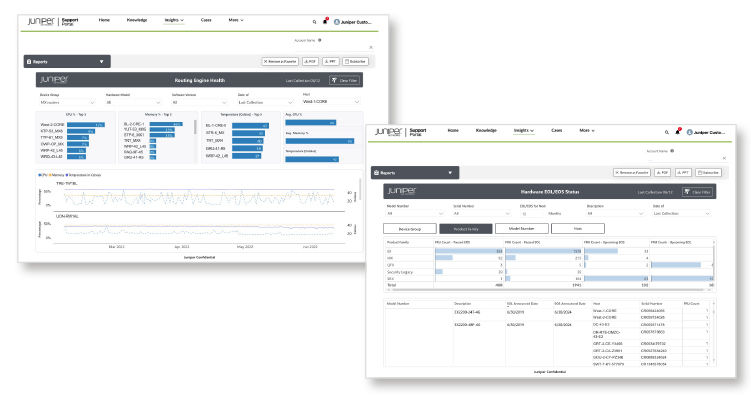Click search icon in Routing Engine Health window
Screen dimensions: 751x396
pos(314,22)
